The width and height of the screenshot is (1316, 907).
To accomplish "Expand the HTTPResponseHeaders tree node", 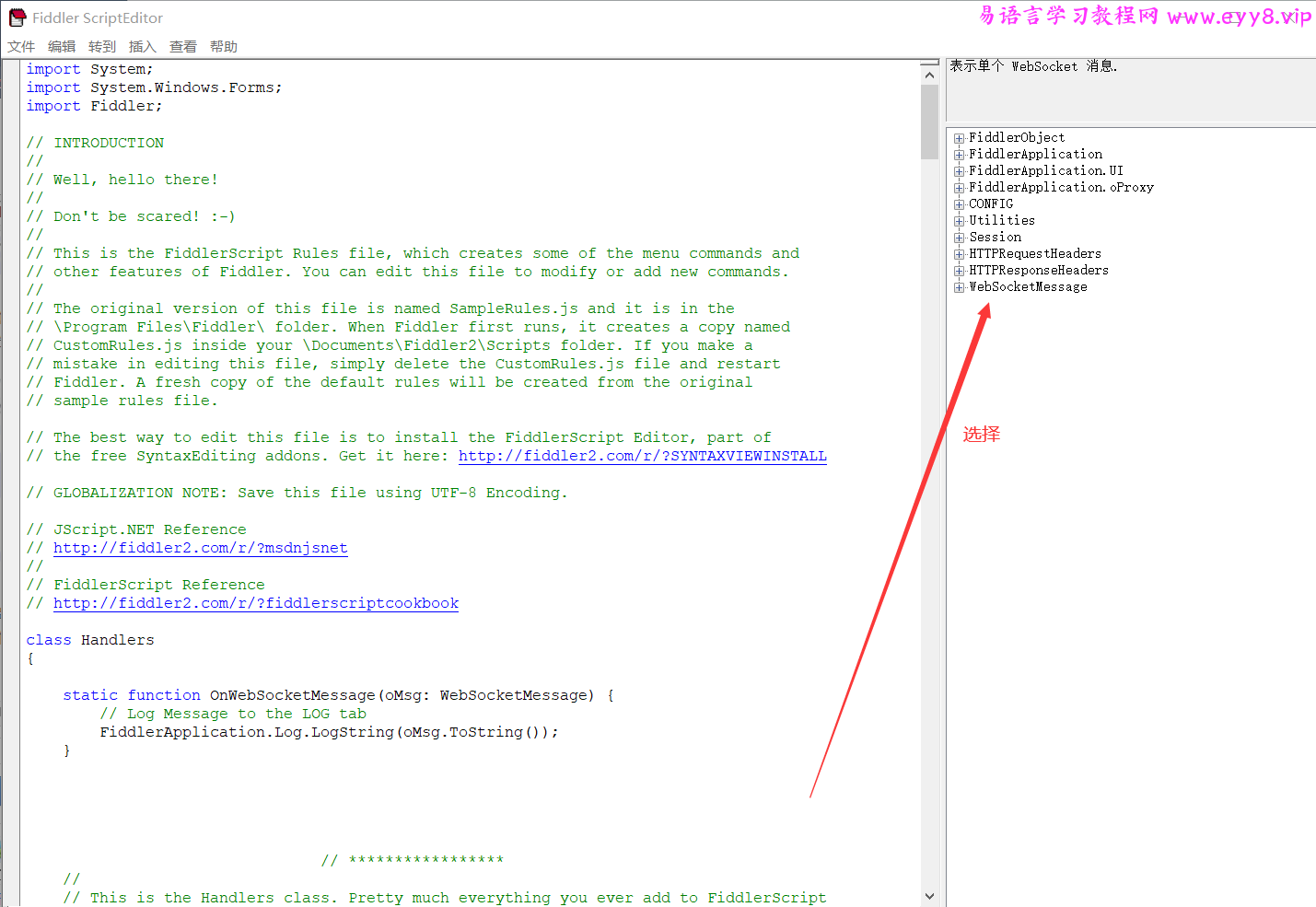I will coord(959,271).
